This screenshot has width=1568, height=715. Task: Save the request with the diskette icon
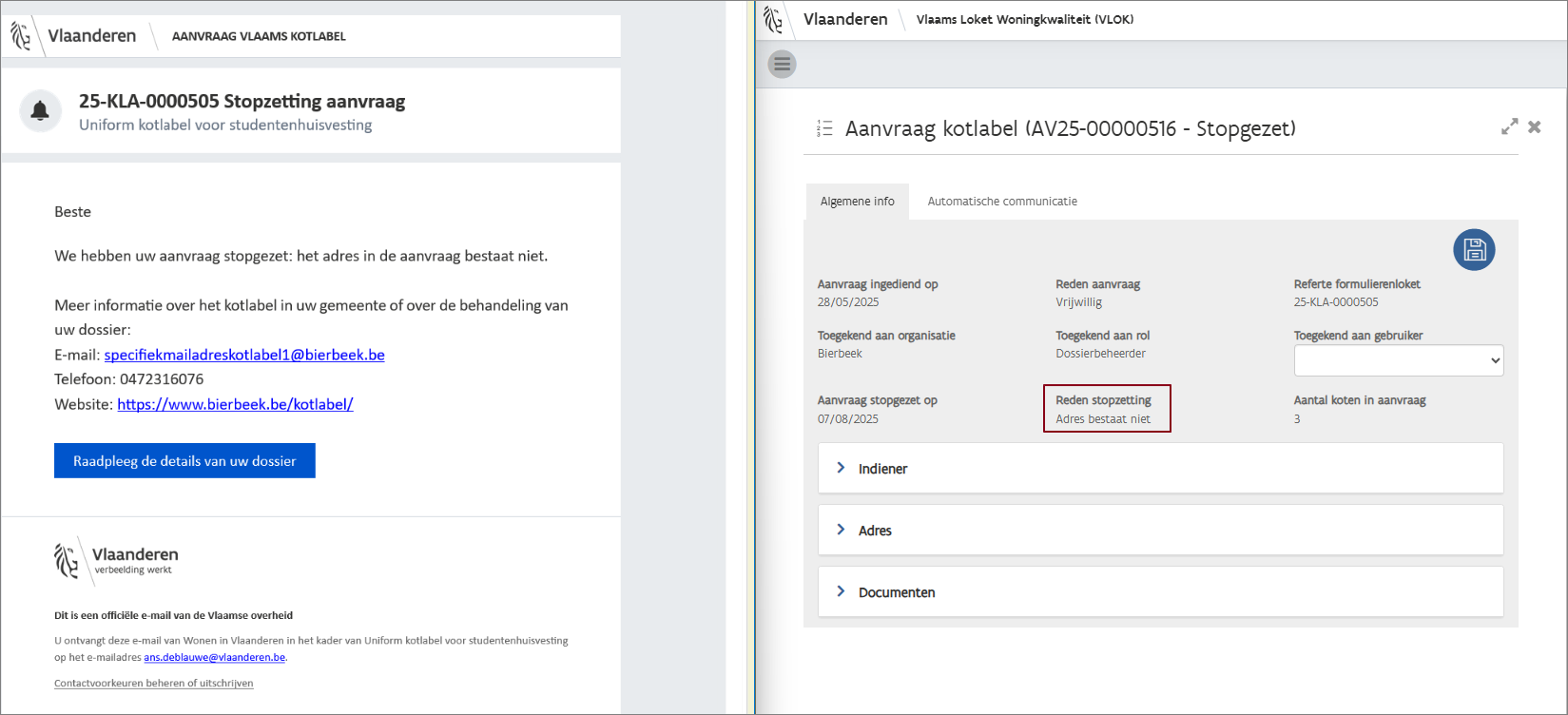(1474, 250)
